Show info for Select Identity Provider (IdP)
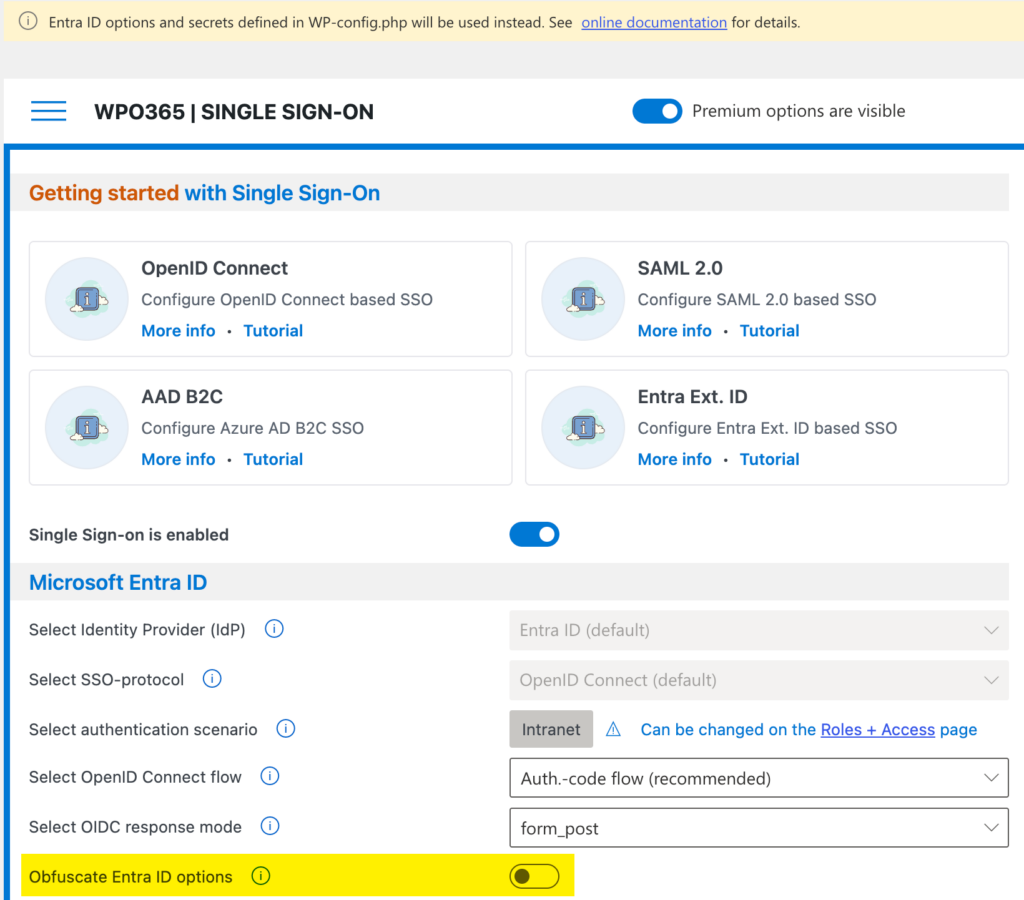The image size is (1024, 900). [x=274, y=629]
